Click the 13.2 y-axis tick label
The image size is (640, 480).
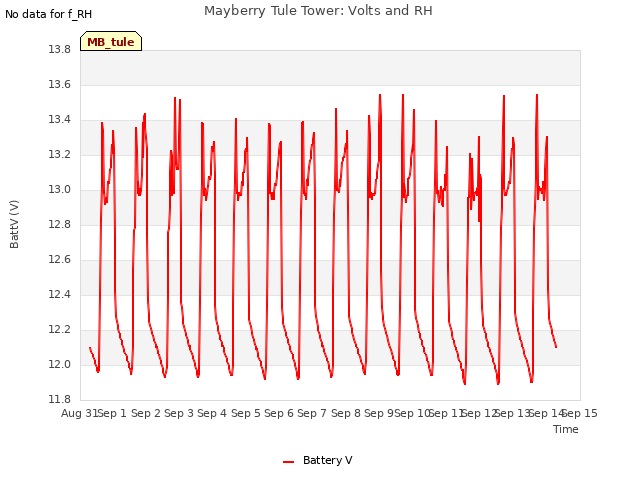click(60, 155)
